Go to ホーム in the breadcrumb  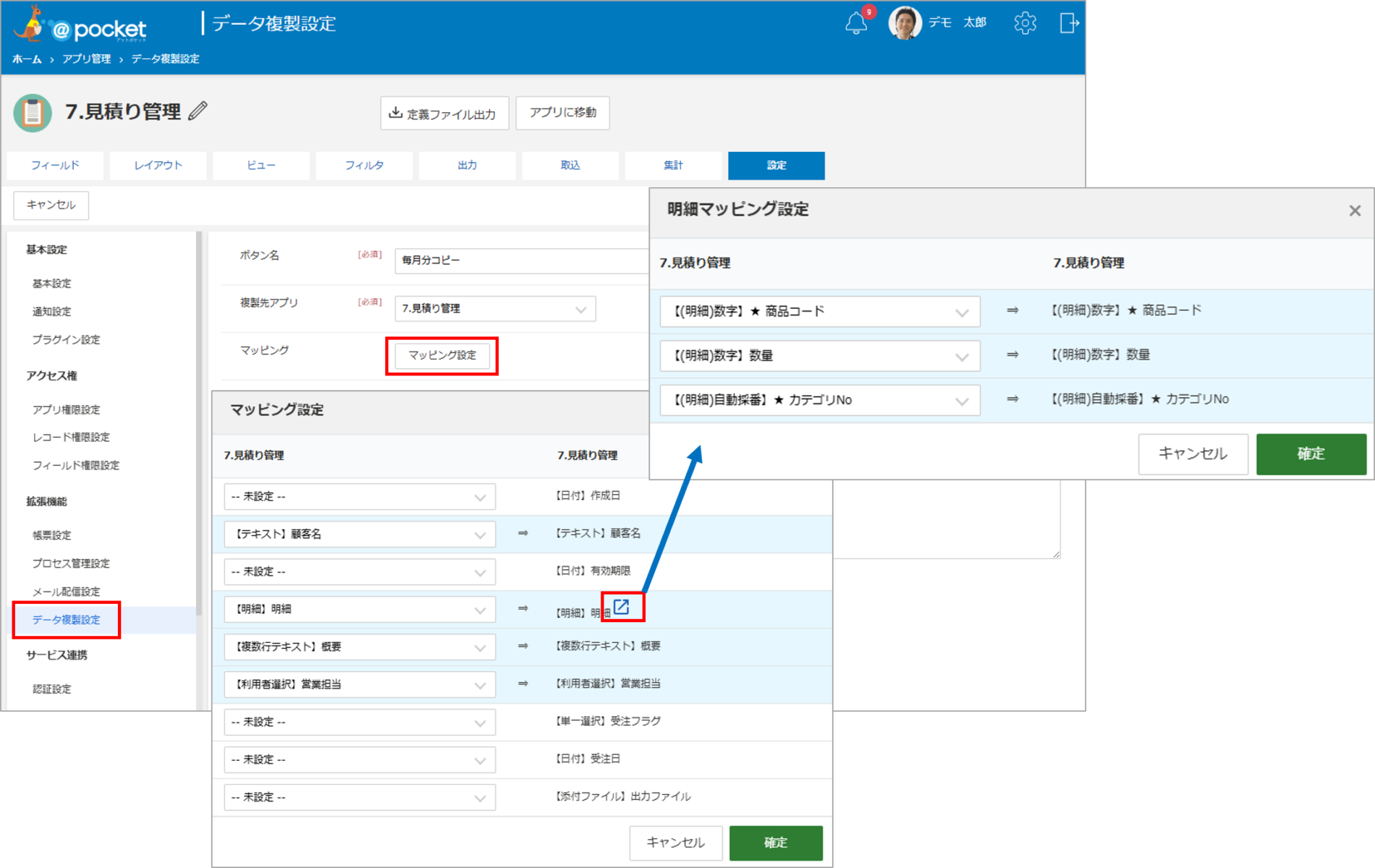(27, 59)
